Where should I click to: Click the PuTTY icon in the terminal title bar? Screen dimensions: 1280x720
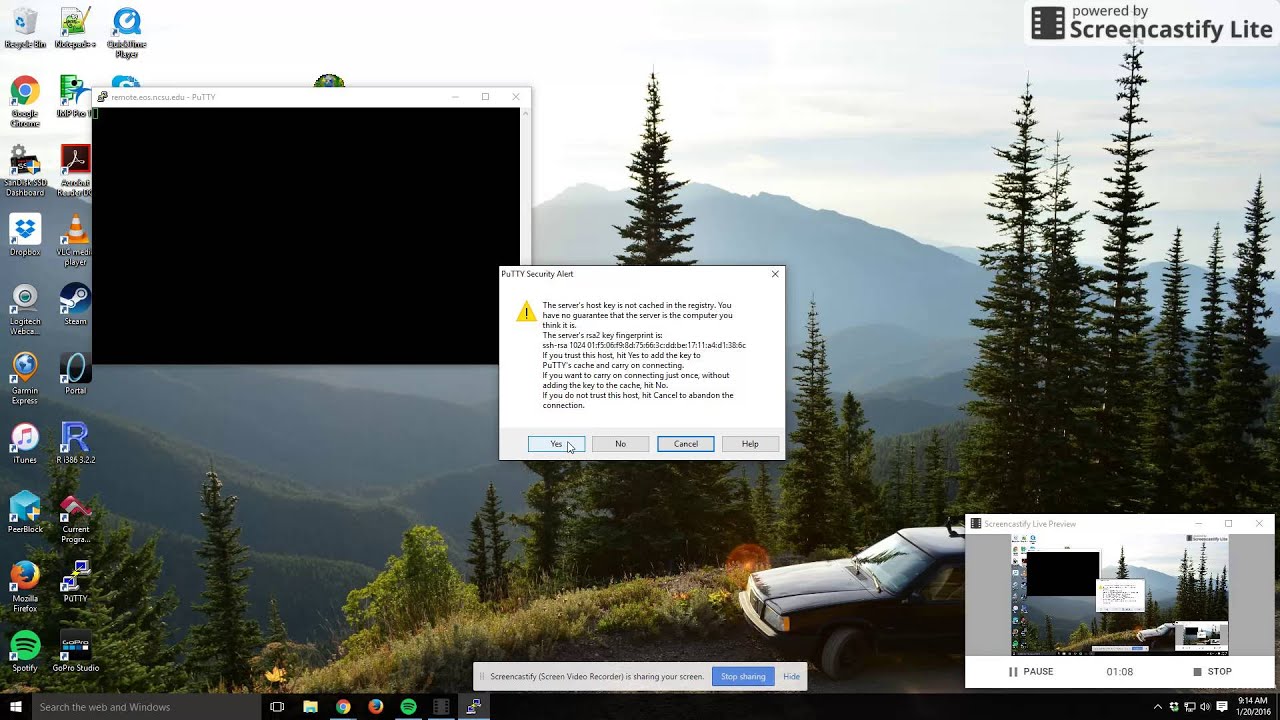click(x=102, y=97)
